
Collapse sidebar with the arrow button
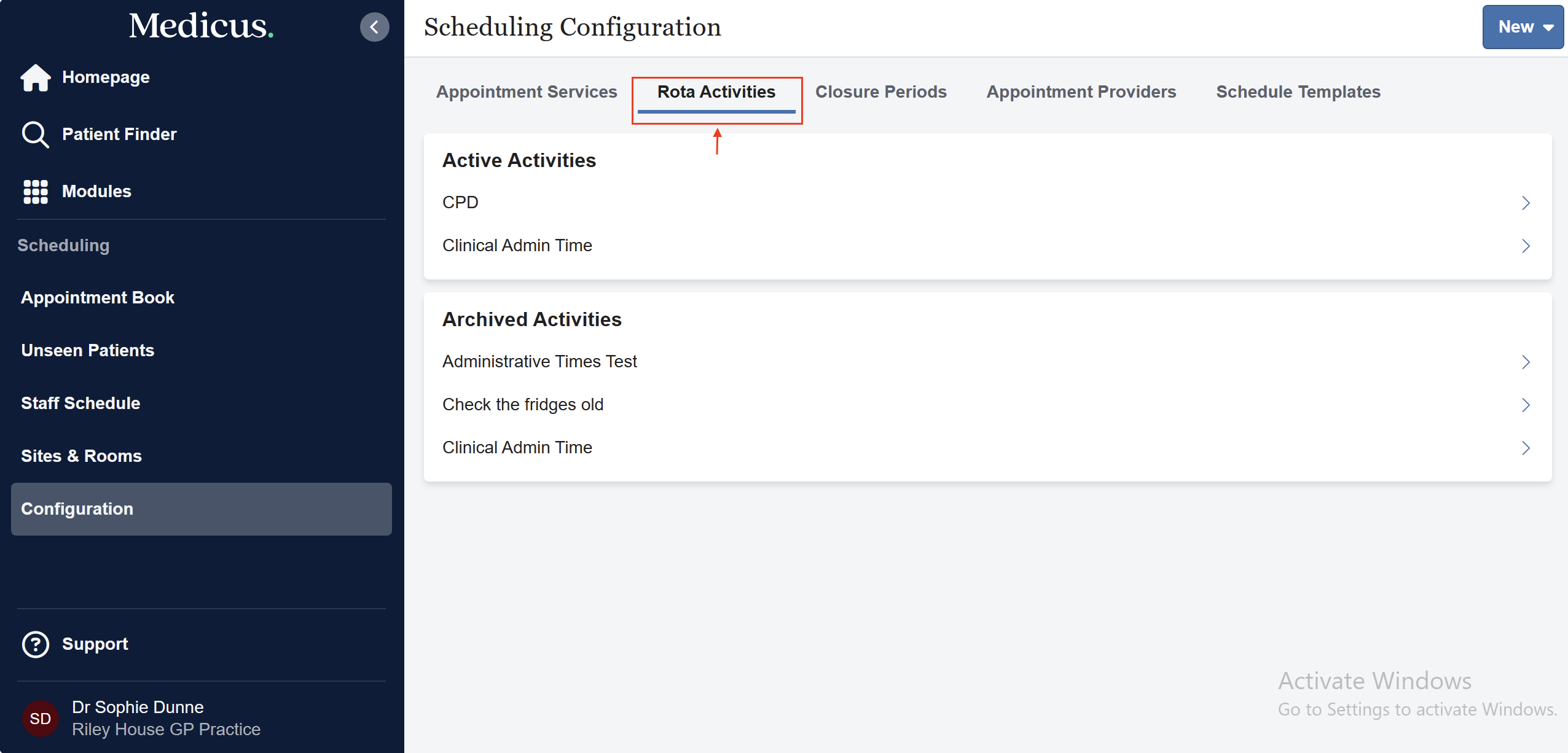coord(374,27)
